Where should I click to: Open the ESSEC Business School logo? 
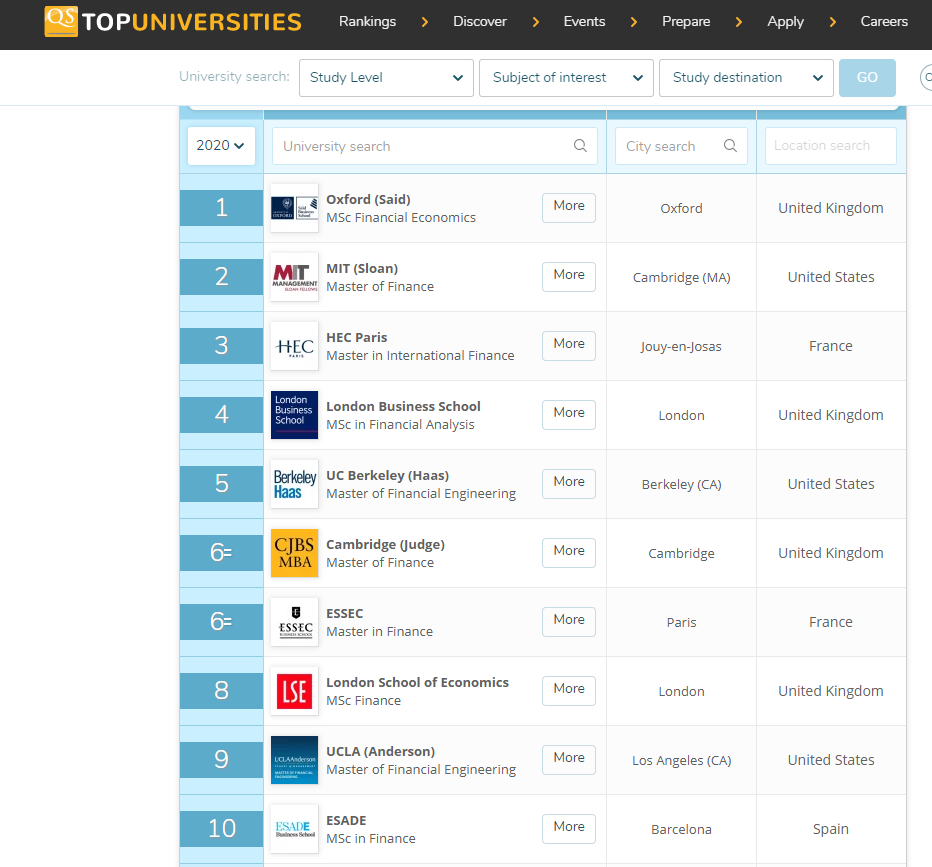(x=294, y=622)
